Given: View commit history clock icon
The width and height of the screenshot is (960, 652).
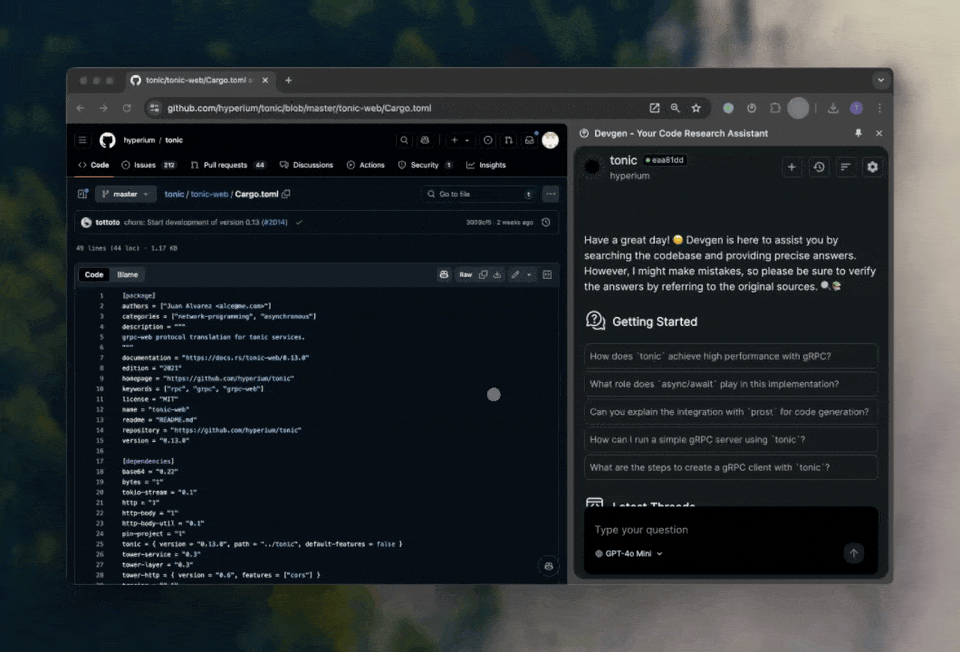Looking at the screenshot, I should 545,222.
